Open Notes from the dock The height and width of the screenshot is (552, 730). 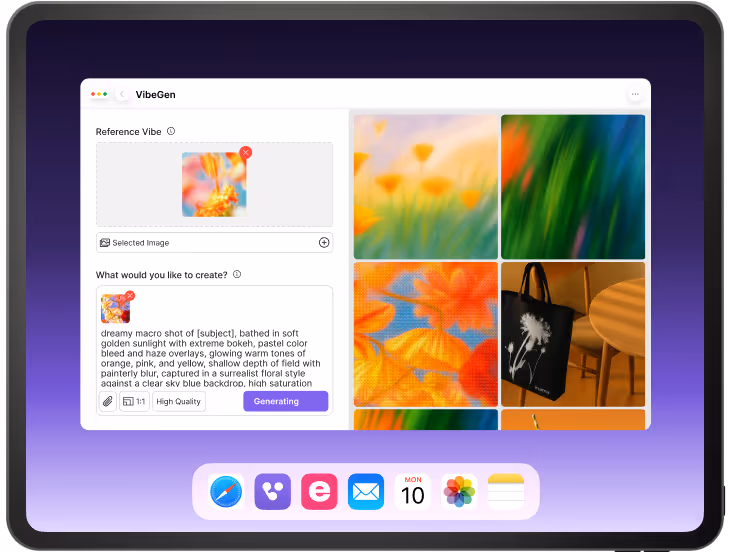[x=506, y=491]
